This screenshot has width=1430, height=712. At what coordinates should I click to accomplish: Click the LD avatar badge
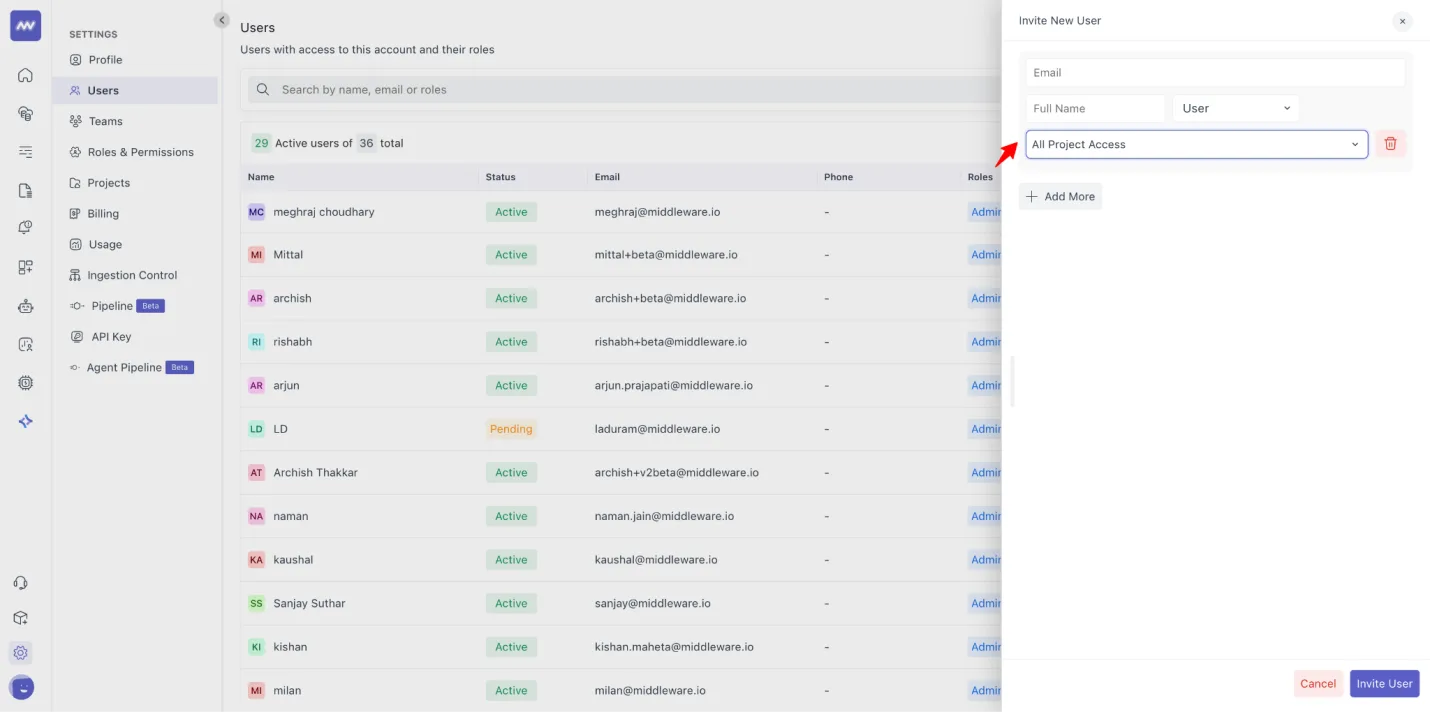point(256,429)
